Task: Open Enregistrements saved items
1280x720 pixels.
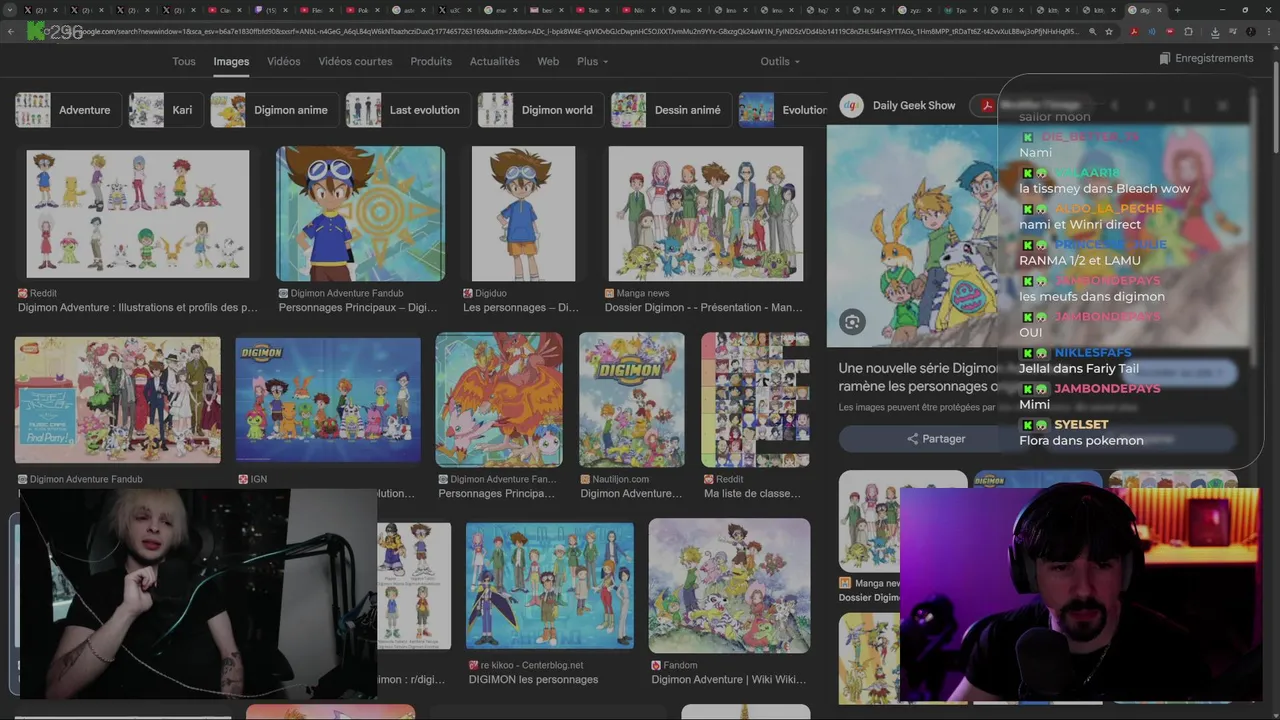Action: 1206,58
